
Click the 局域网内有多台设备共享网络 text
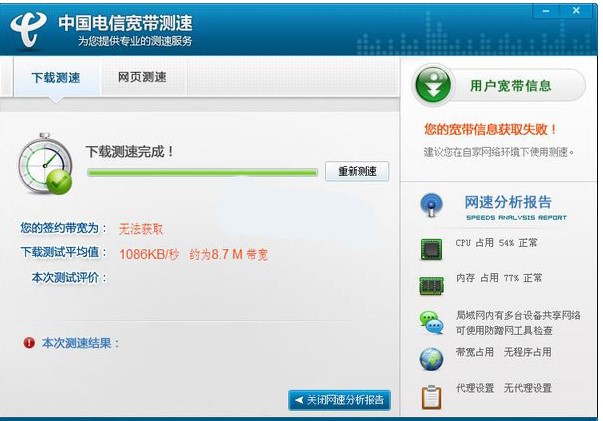point(518,316)
